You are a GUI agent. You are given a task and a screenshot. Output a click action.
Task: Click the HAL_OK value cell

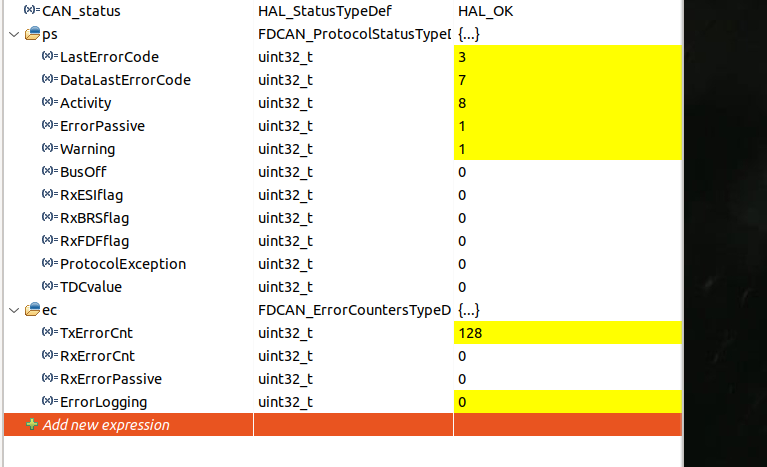pyautogui.click(x=567, y=11)
